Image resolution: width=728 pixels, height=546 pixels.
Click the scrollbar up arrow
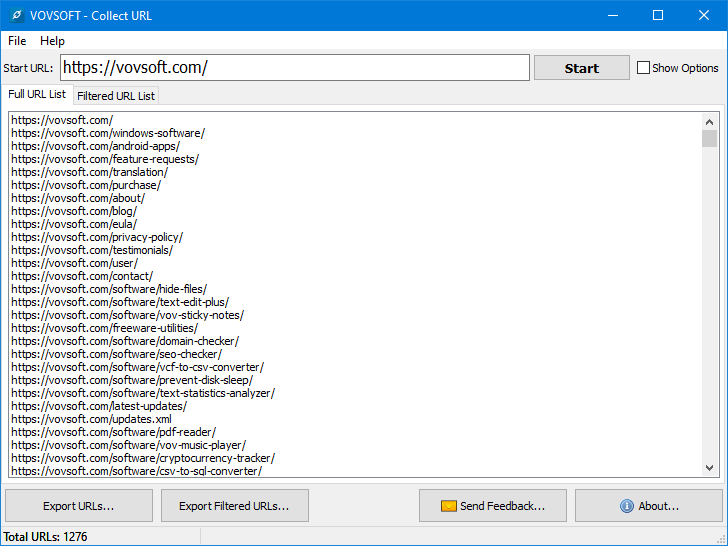(709, 121)
